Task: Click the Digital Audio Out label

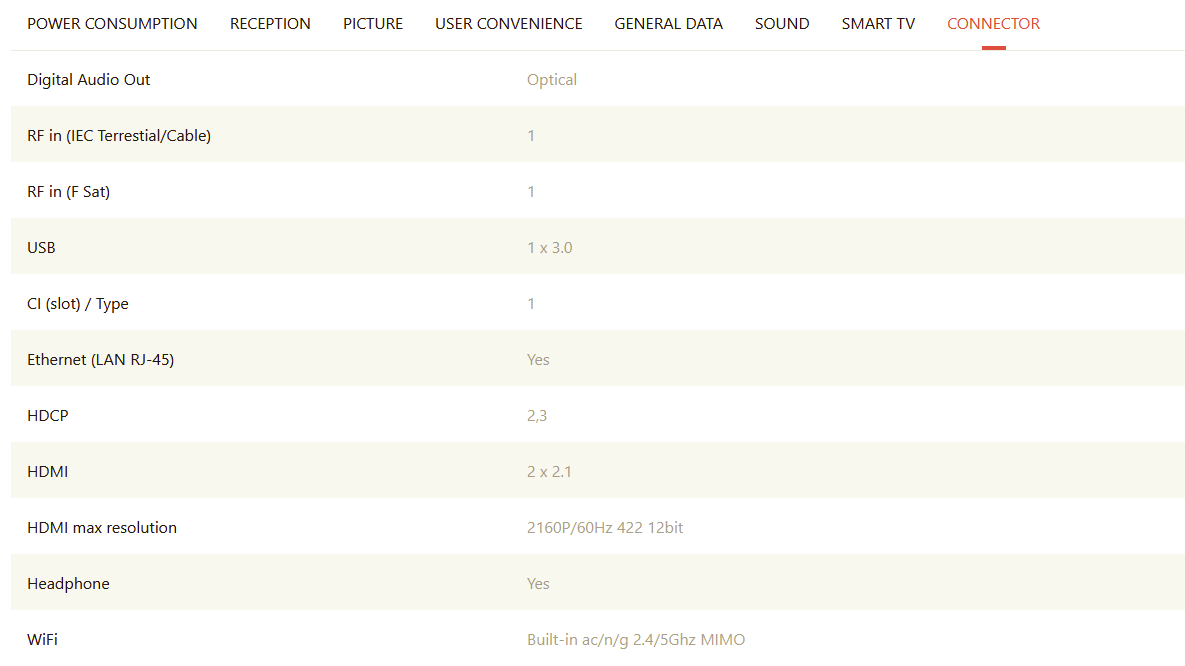Action: click(89, 80)
